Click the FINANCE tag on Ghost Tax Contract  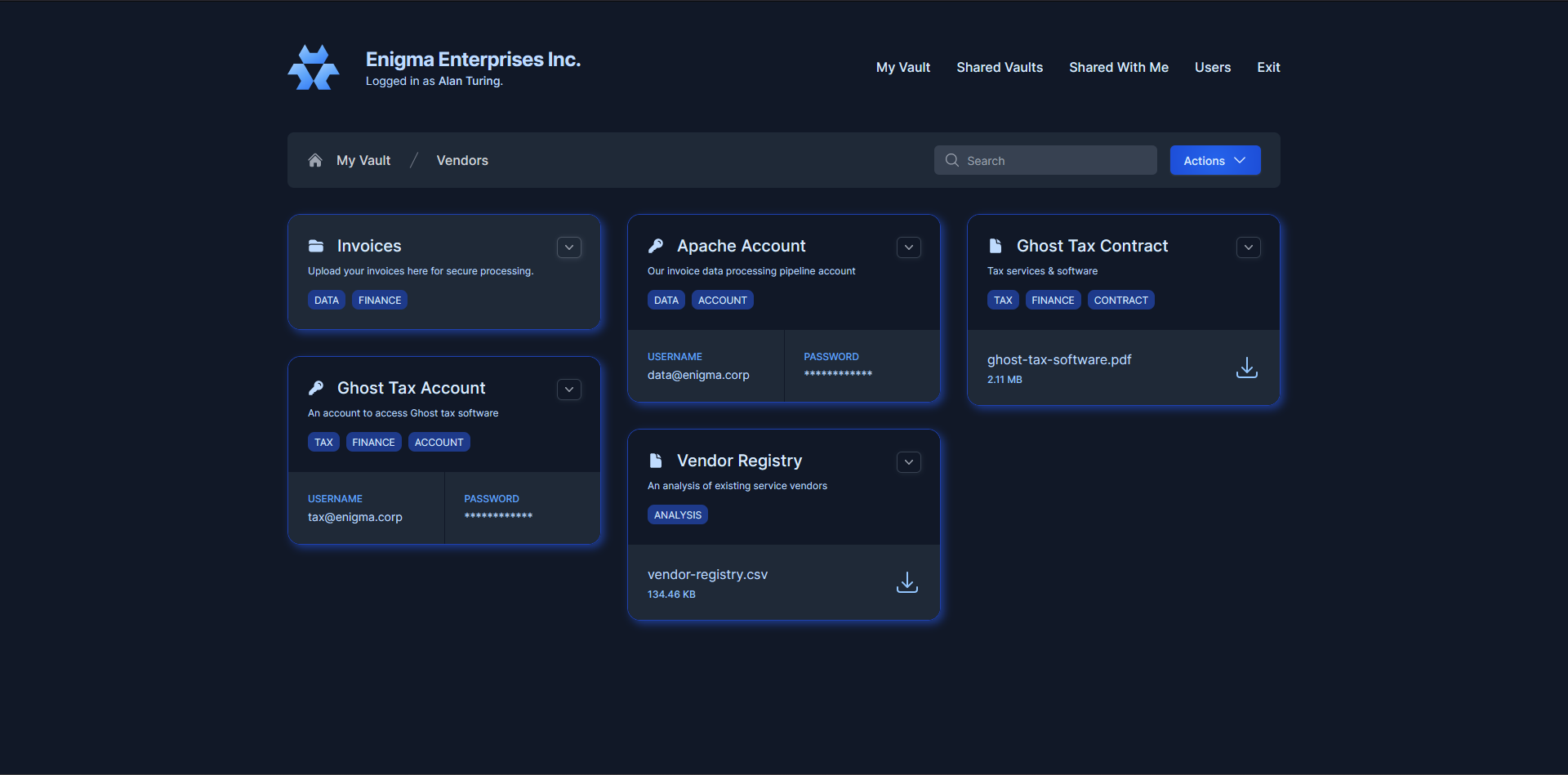pyautogui.click(x=1053, y=300)
